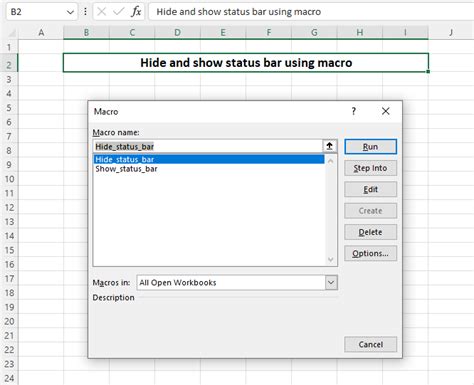Open macro Options
The width and height of the screenshot is (474, 385).
coord(370,253)
